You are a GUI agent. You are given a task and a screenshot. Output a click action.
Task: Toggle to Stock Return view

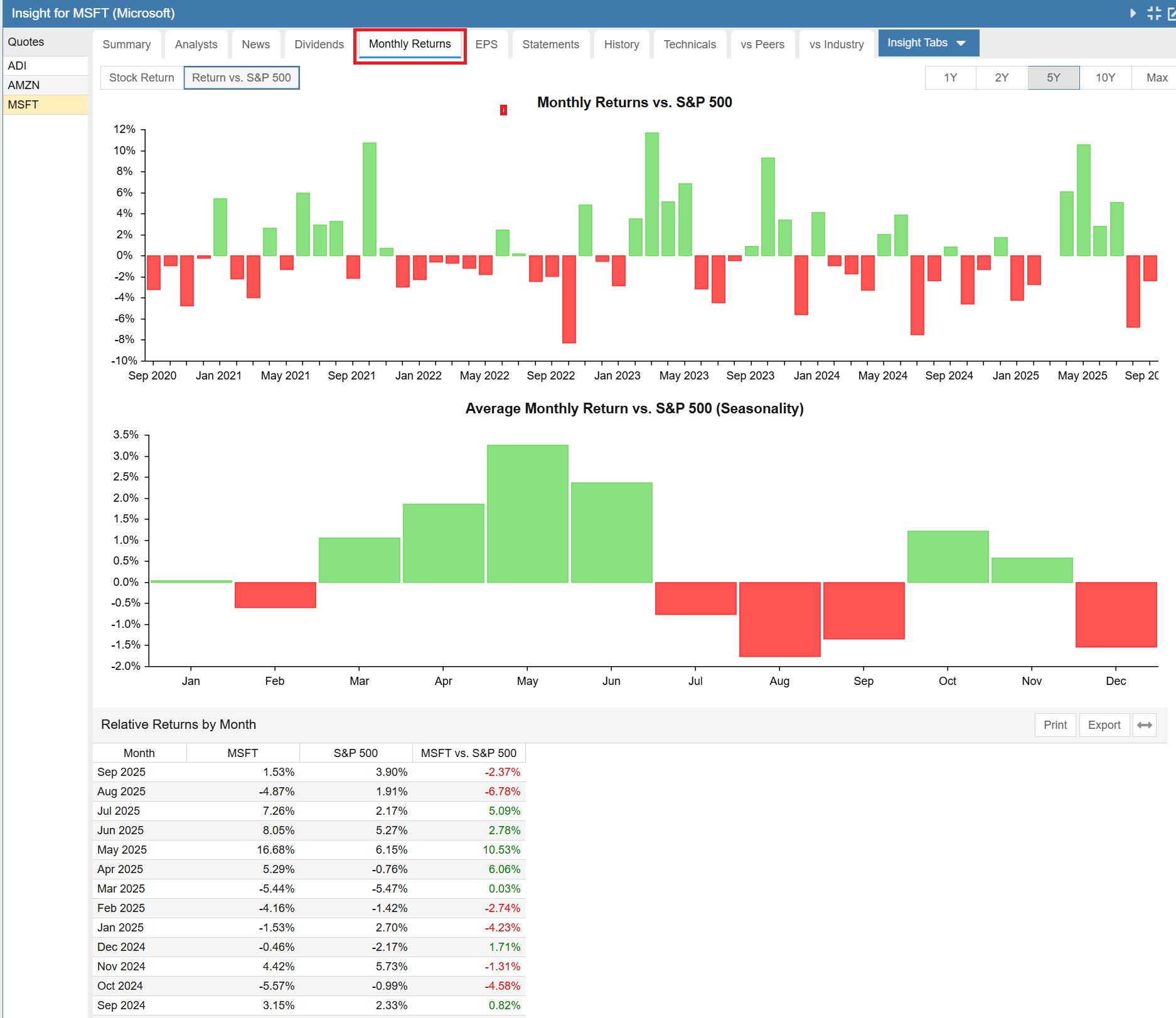(x=142, y=78)
